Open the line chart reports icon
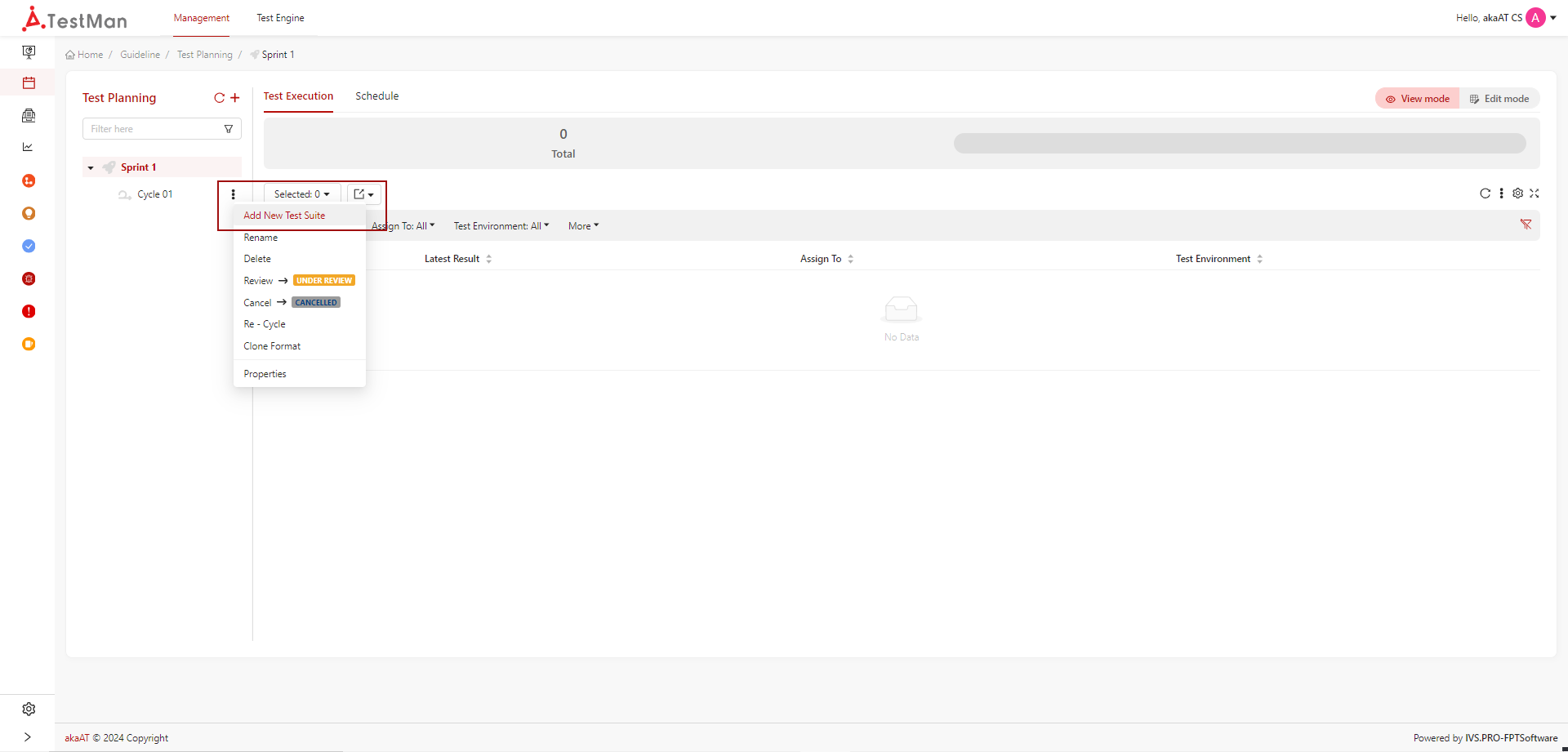This screenshot has height=752, width=1568. click(28, 147)
